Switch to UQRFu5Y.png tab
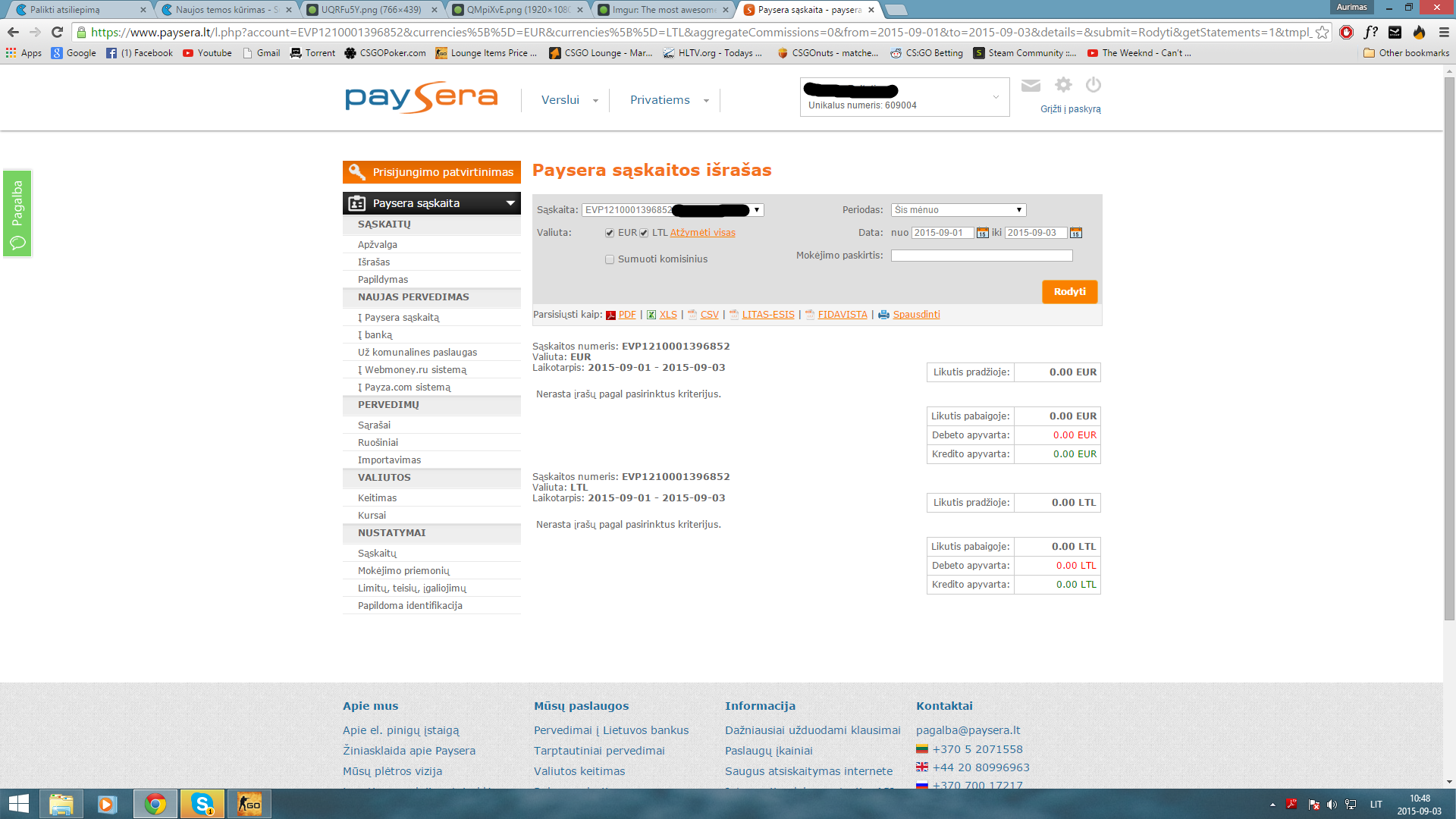 (372, 10)
